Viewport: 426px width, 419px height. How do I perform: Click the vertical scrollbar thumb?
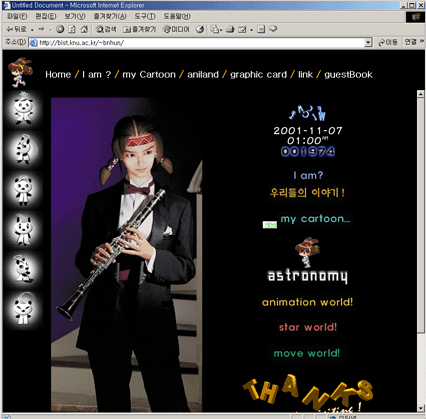tap(421, 215)
